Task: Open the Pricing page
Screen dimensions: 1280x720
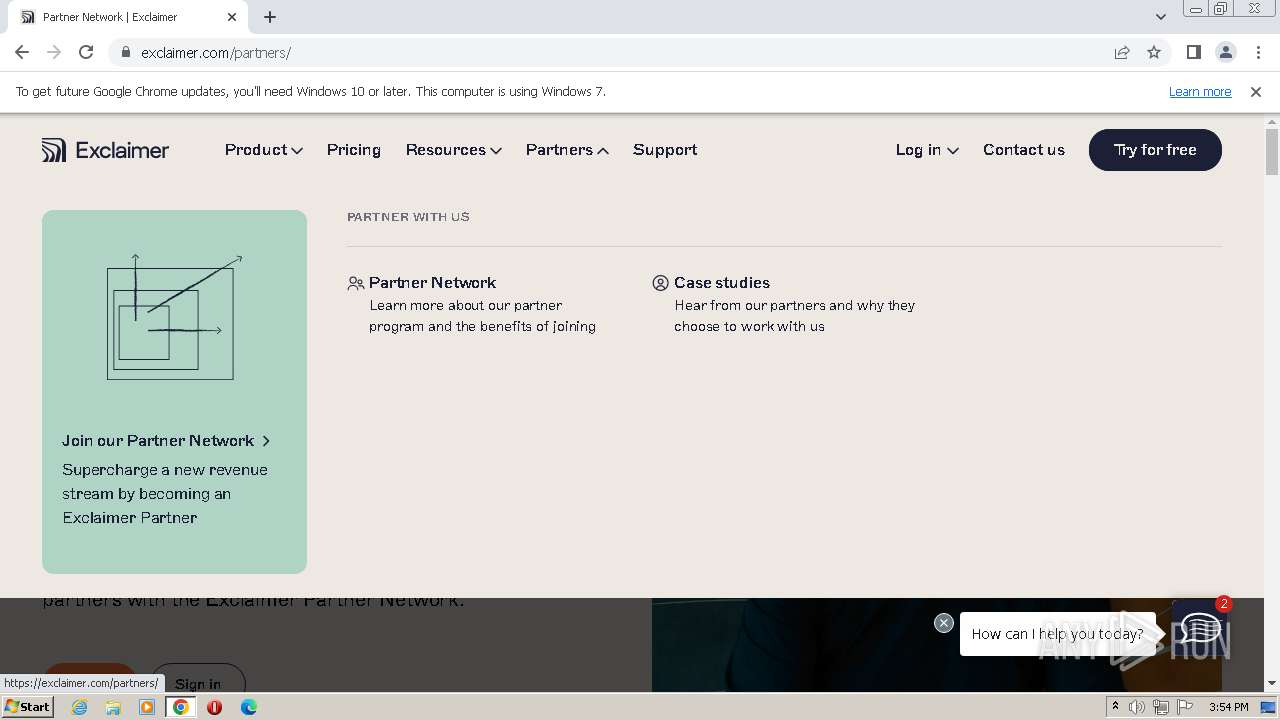Action: coord(354,150)
